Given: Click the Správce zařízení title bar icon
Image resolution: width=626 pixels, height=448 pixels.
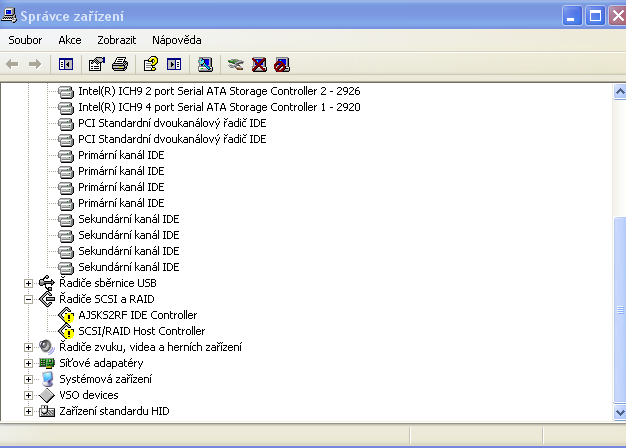Looking at the screenshot, I should pos(9,15).
